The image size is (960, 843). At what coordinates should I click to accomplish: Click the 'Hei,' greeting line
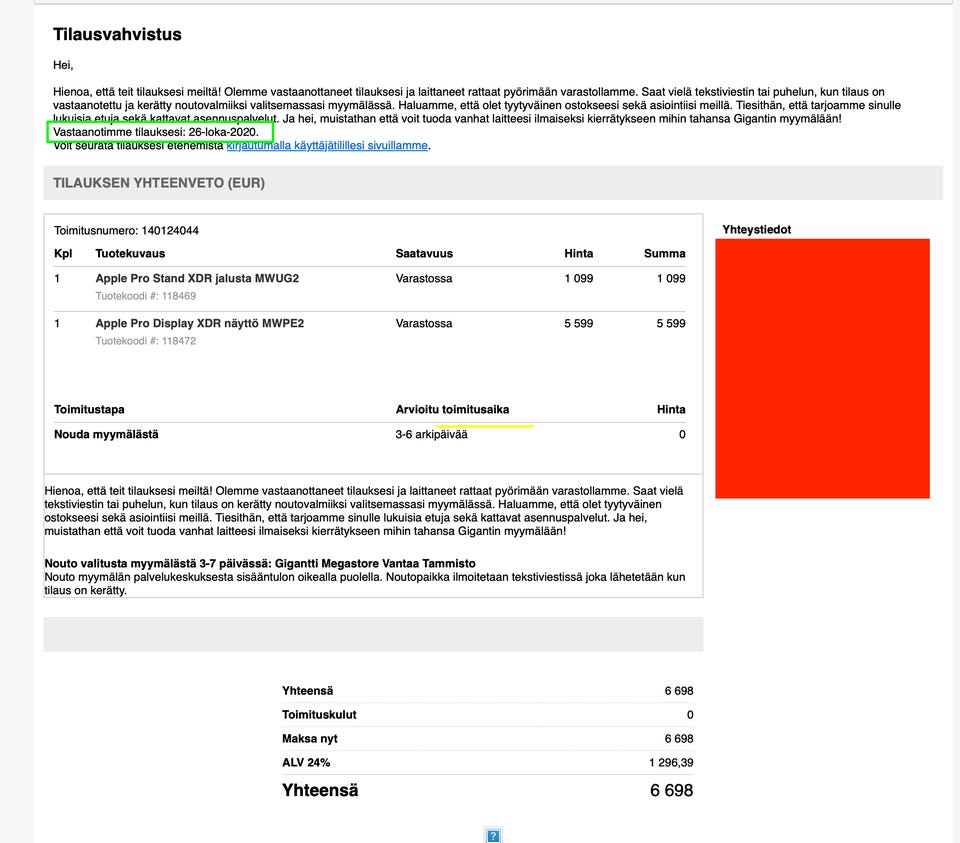click(63, 65)
